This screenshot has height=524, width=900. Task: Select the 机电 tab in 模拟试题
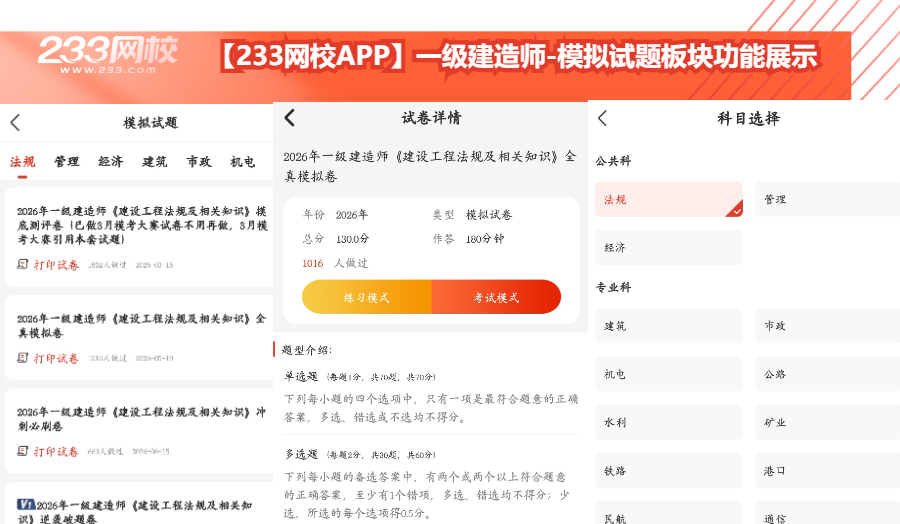(243, 162)
